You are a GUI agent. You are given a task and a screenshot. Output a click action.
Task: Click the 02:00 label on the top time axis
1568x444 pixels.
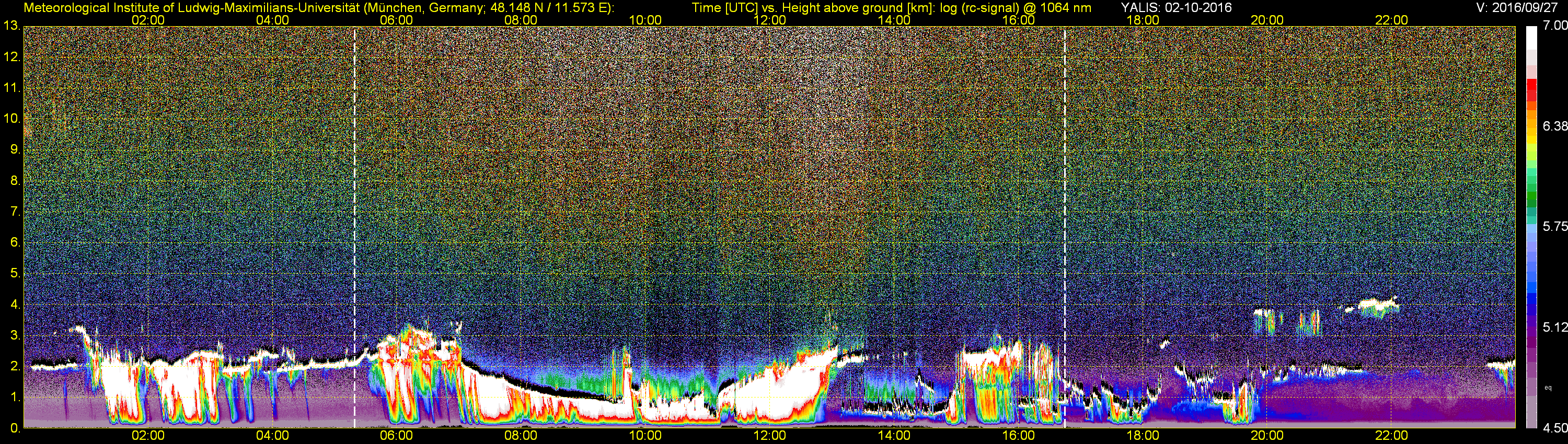coord(148,20)
